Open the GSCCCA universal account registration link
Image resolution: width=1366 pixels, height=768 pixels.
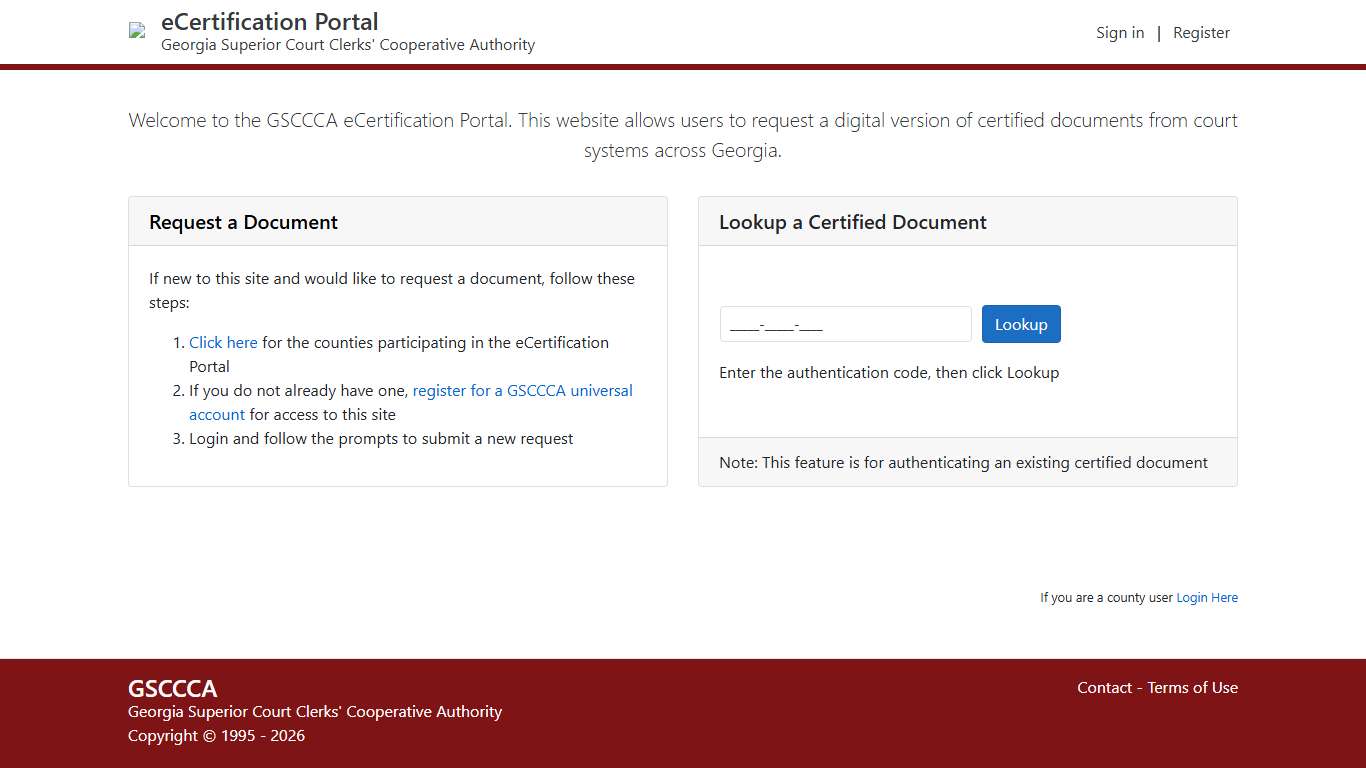coord(522,390)
